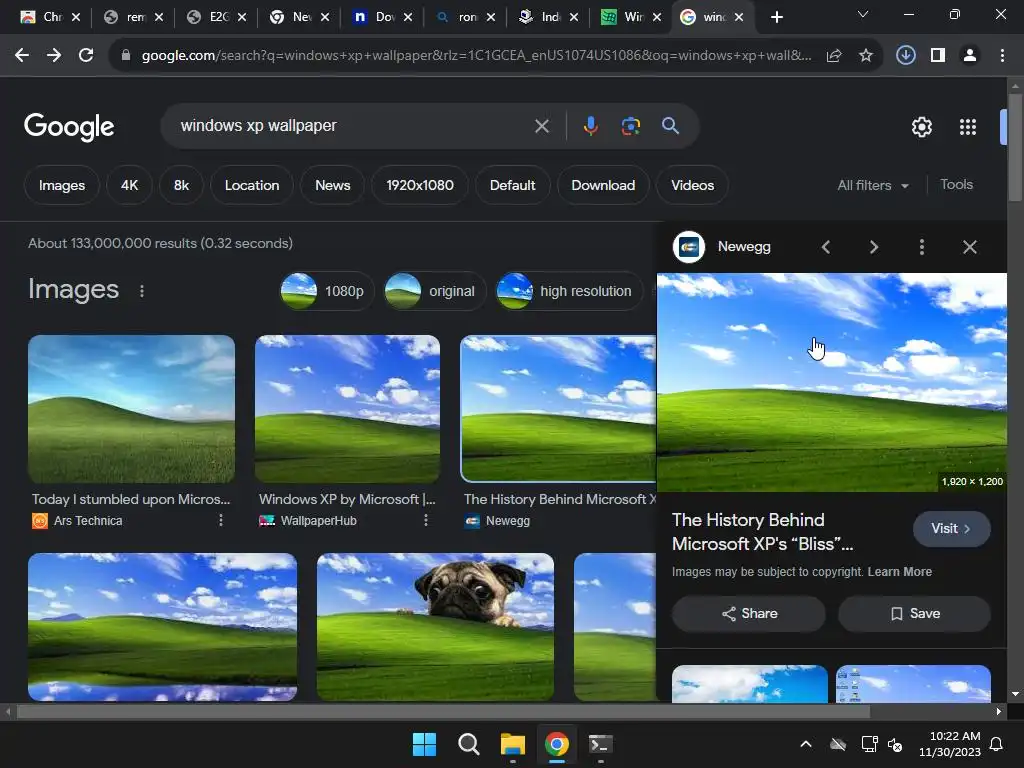Open tab search dropdown

click(x=863, y=14)
